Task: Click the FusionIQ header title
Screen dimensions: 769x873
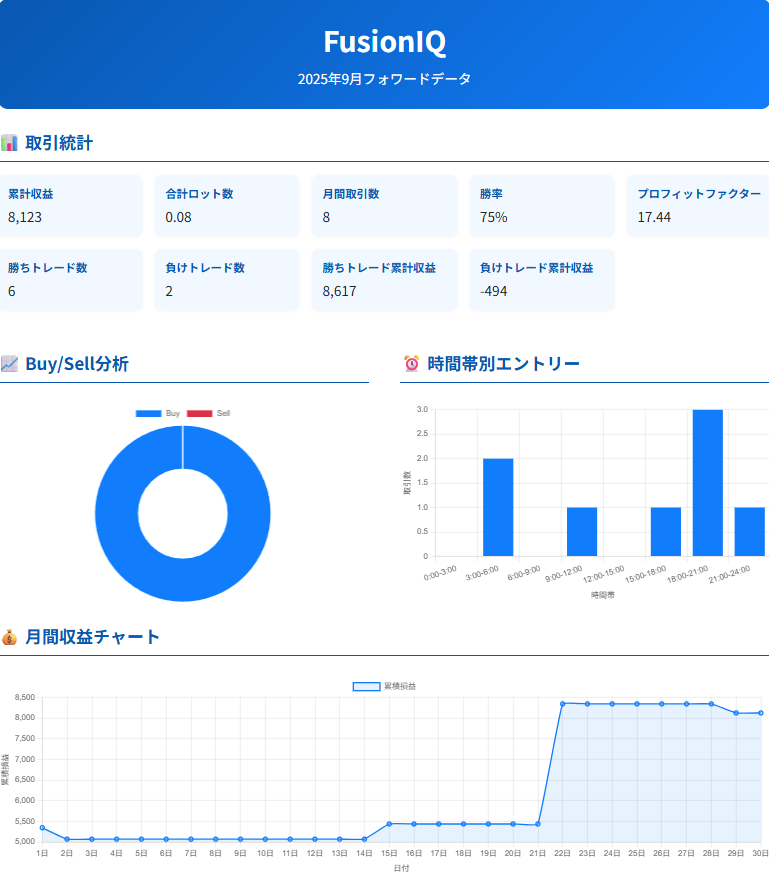Action: (x=384, y=42)
